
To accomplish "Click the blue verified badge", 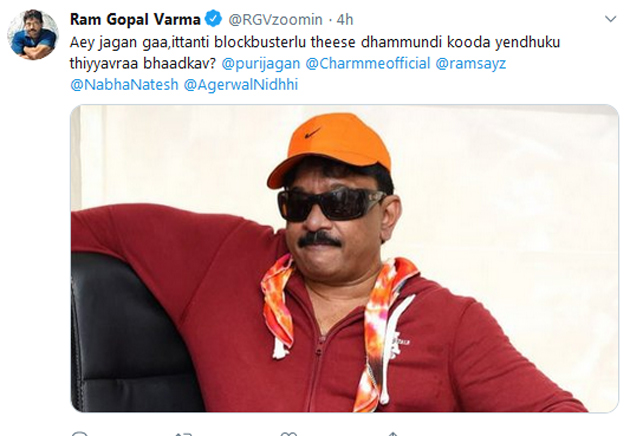I will coord(213,19).
